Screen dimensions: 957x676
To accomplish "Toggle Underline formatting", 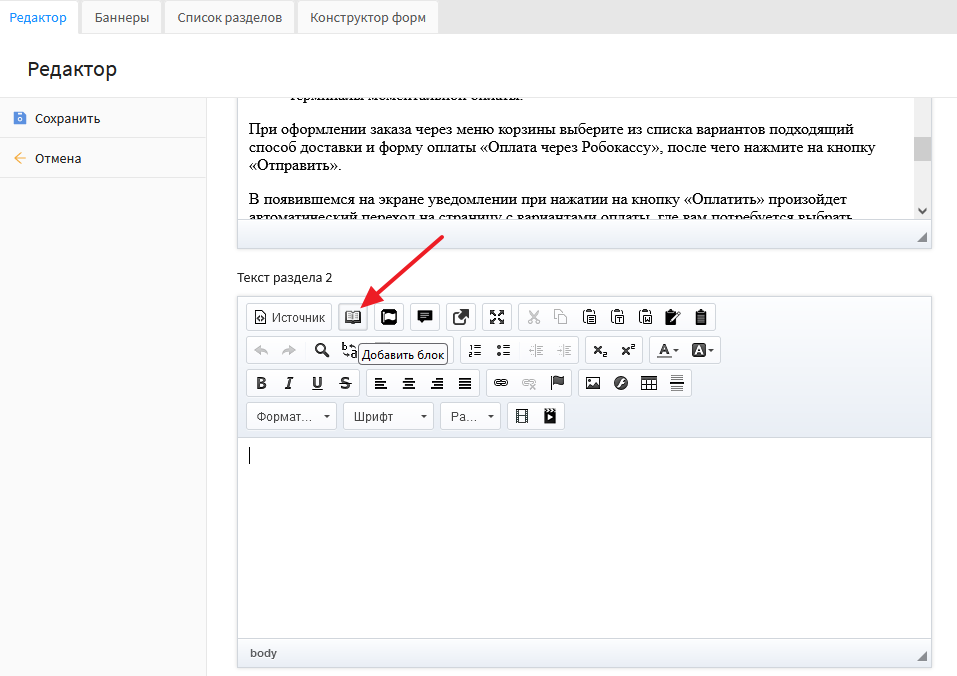I will (317, 383).
